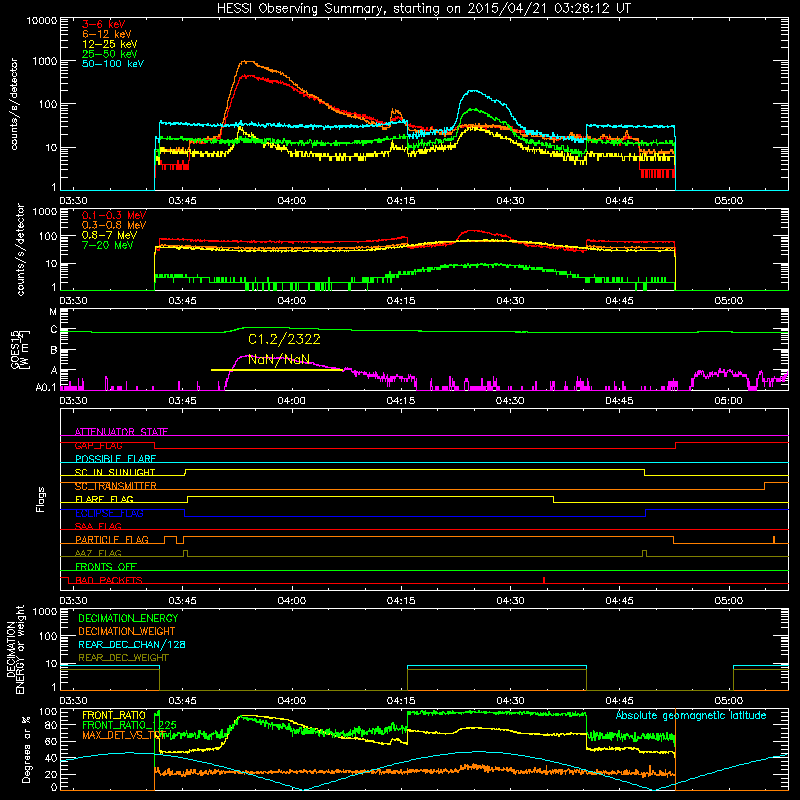Click the GOES15 axis label
The height and width of the screenshot is (800, 800).
[20, 350]
